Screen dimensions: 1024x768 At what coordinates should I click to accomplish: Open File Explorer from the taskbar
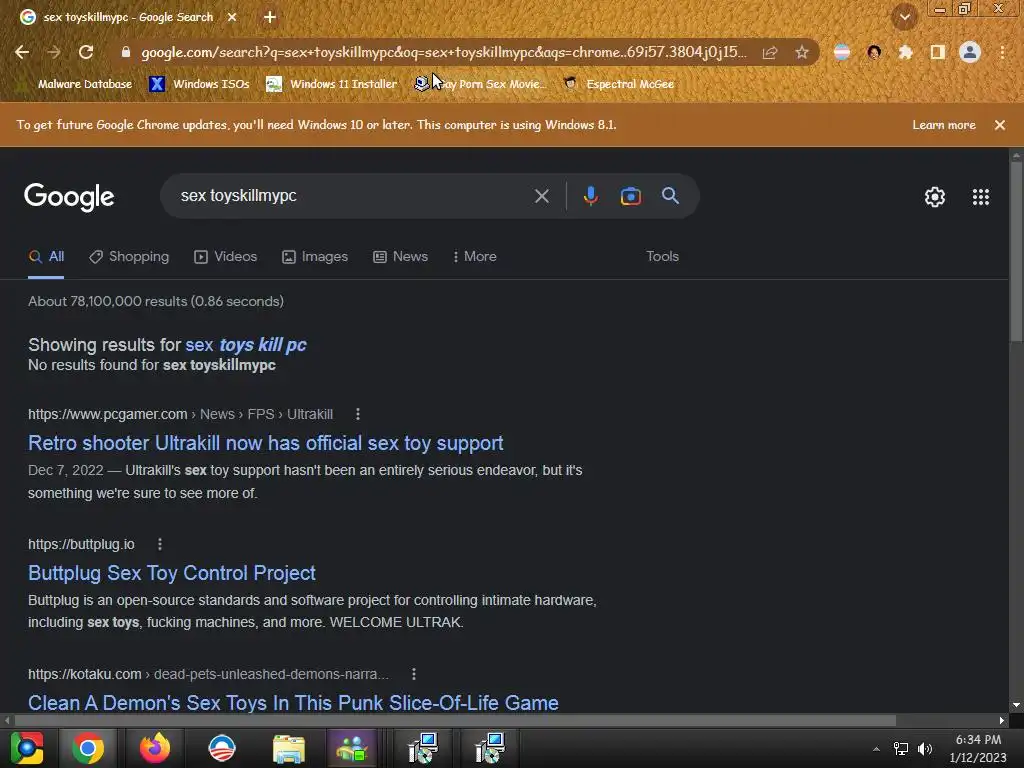(288, 748)
